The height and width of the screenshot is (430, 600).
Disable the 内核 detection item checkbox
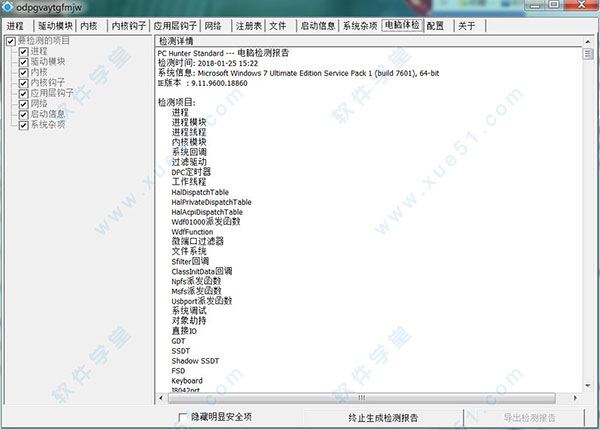tap(23, 73)
